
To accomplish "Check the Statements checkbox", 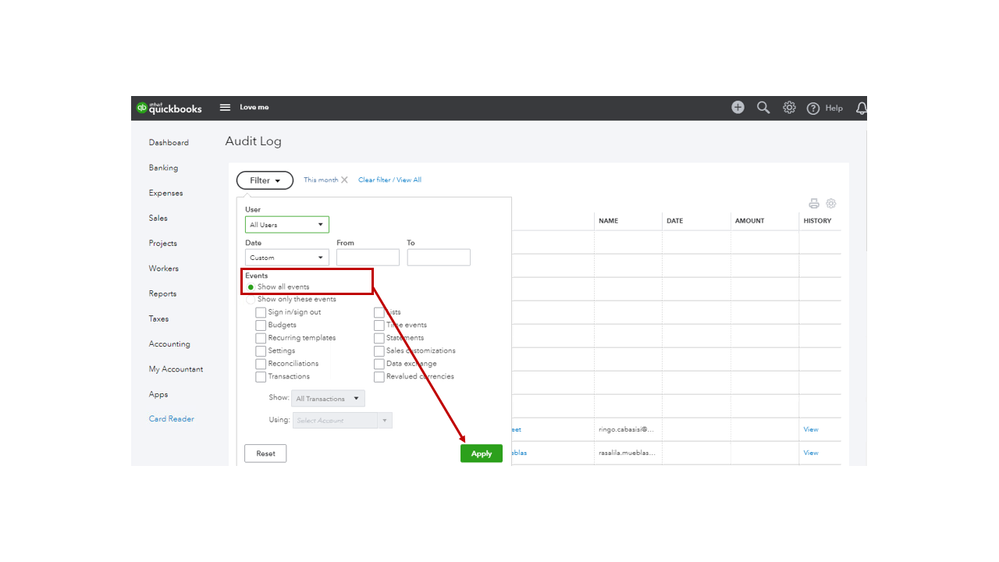I will (x=379, y=338).
